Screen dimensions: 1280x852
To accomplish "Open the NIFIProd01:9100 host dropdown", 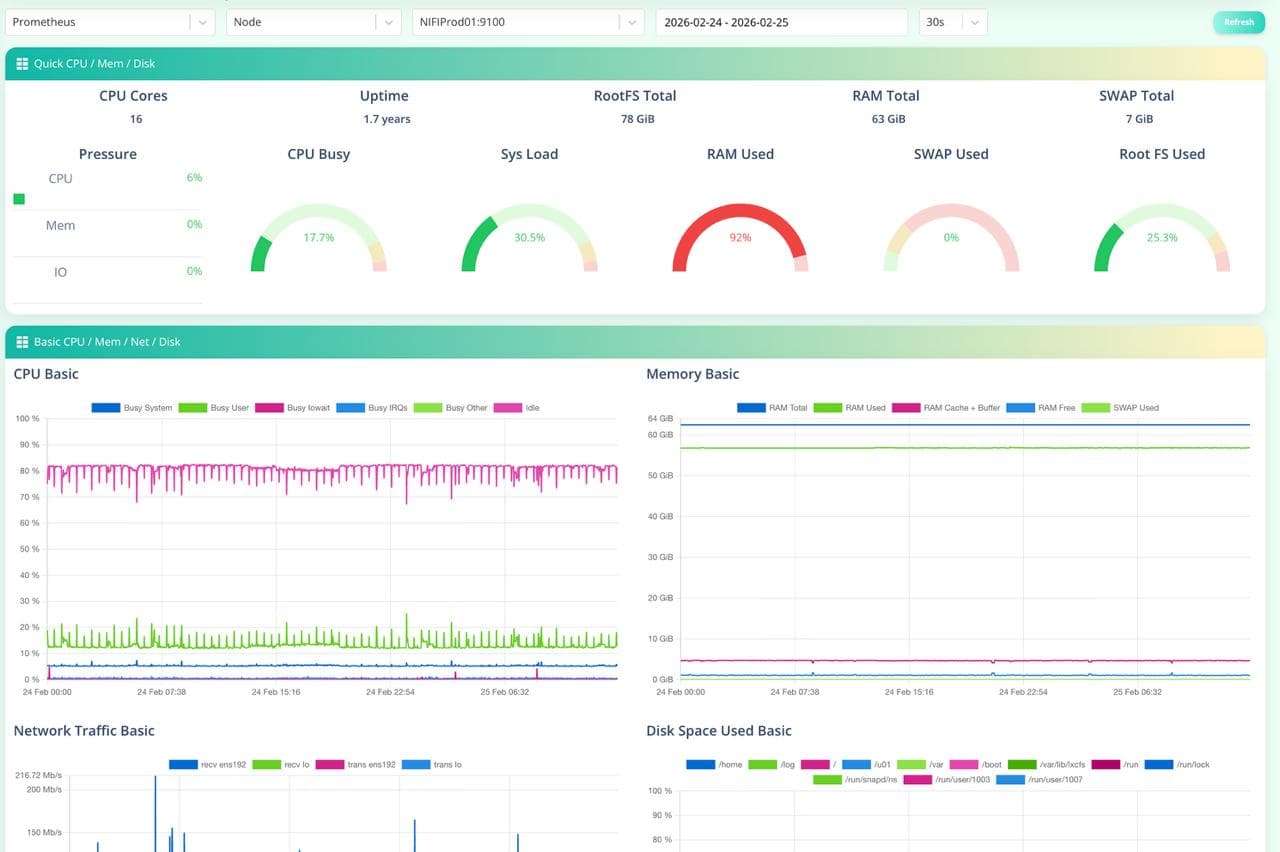I will [x=527, y=22].
